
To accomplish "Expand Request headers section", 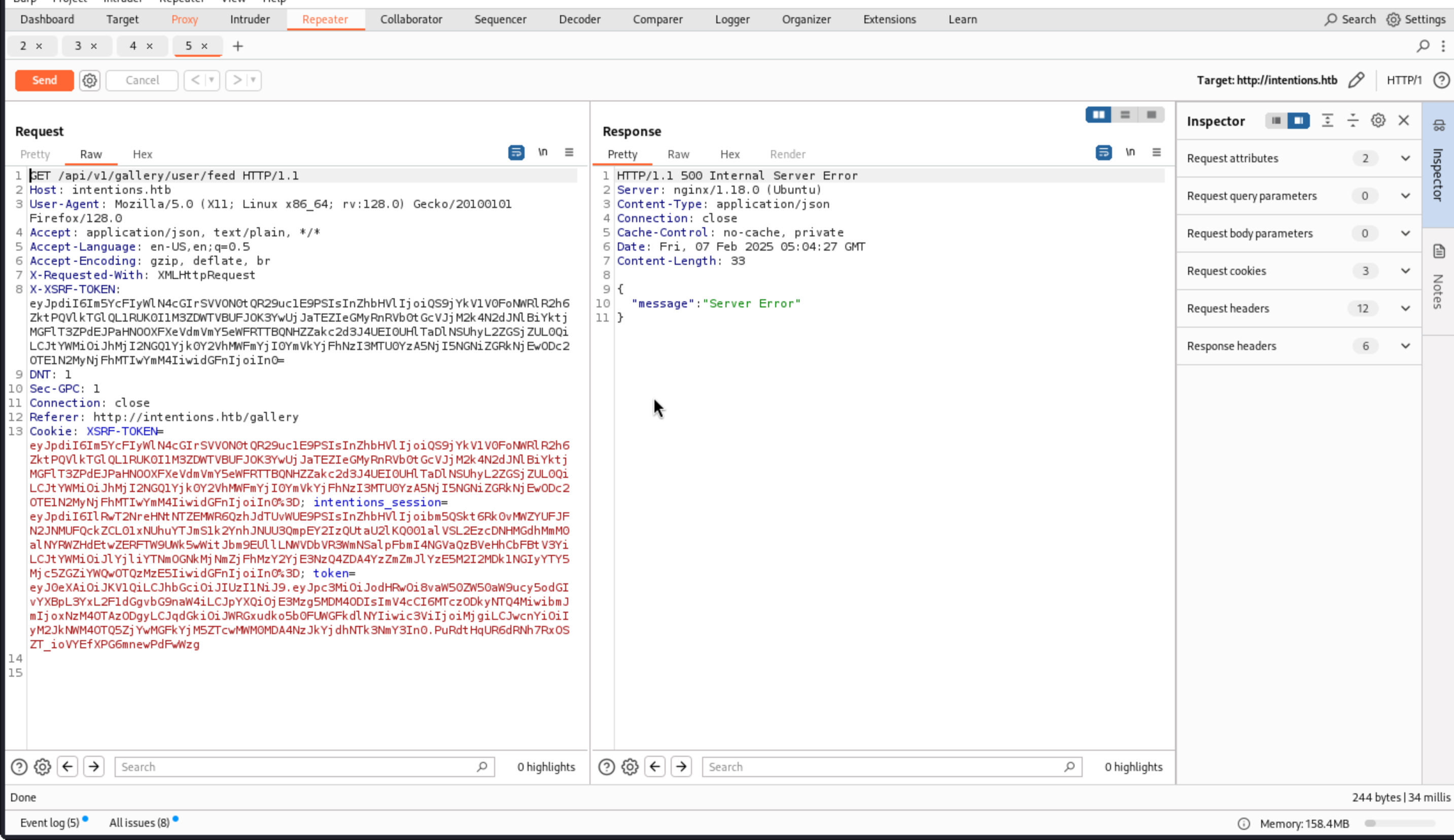I will (1405, 308).
